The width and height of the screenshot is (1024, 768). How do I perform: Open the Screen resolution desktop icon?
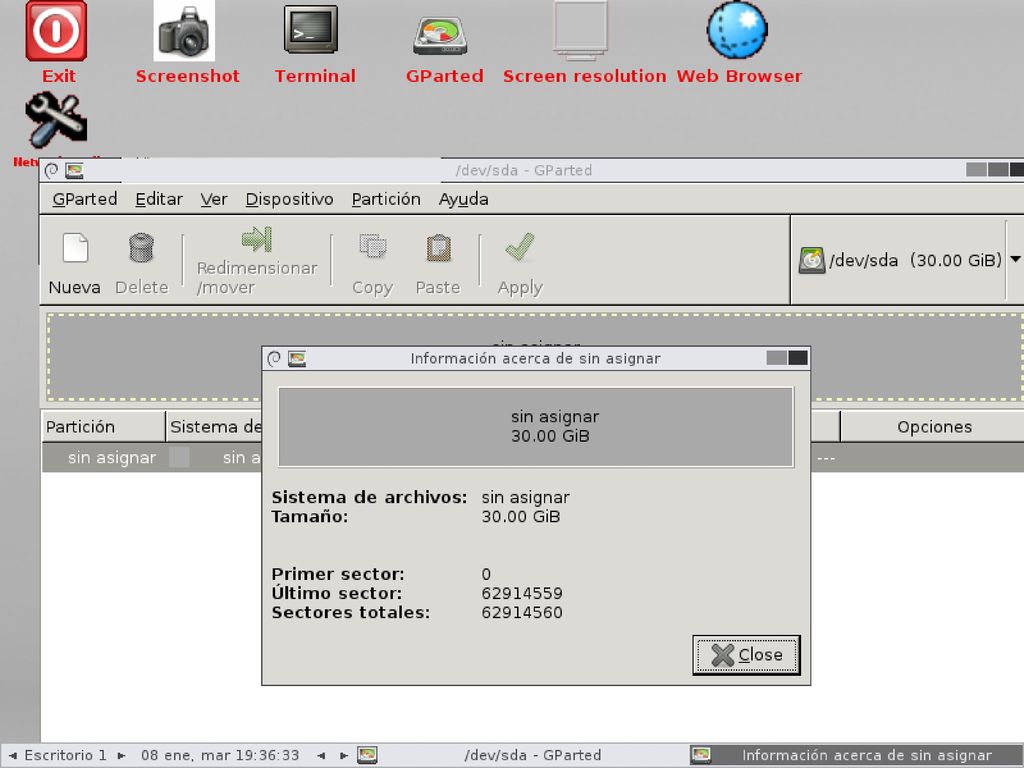tap(581, 31)
